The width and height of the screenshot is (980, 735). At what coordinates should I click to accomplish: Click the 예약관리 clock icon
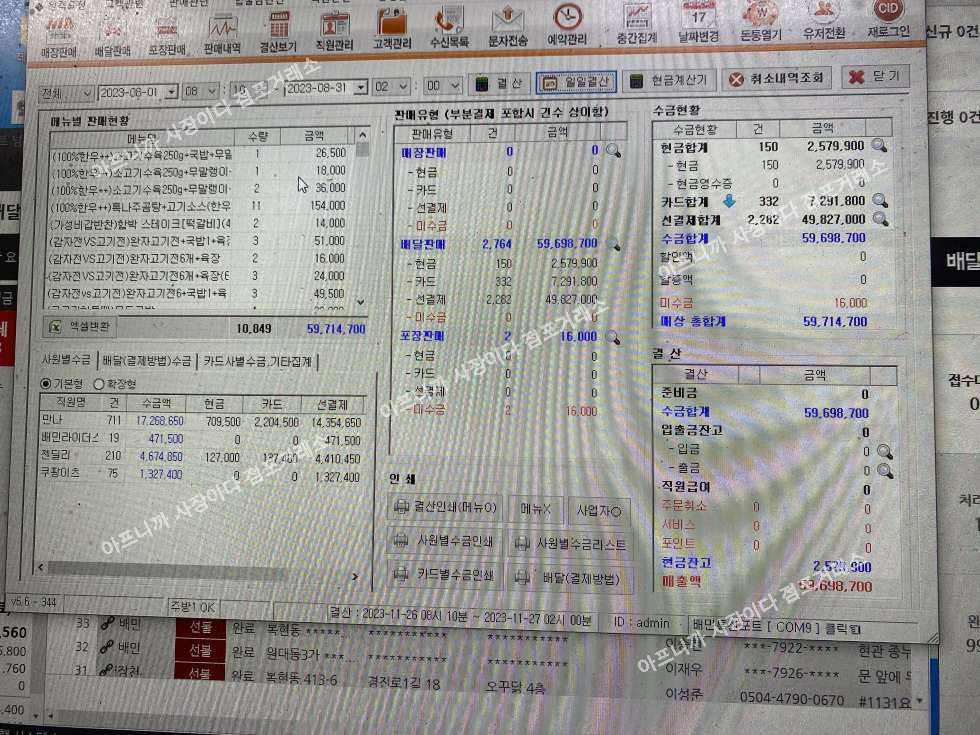568,24
